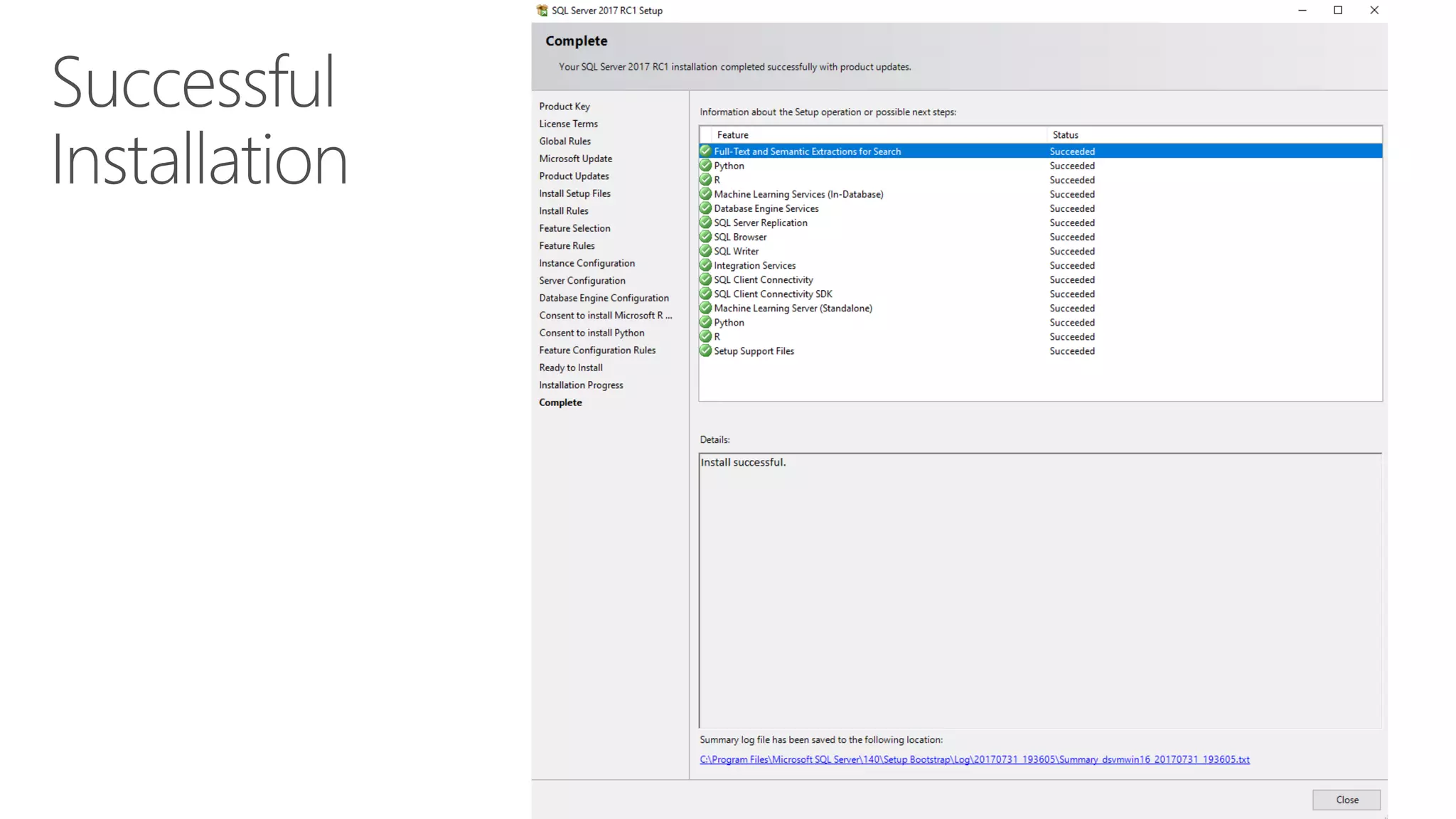The image size is (1456, 819).
Task: Select the SQL Client Connectivity SDK row
Action: point(1041,294)
